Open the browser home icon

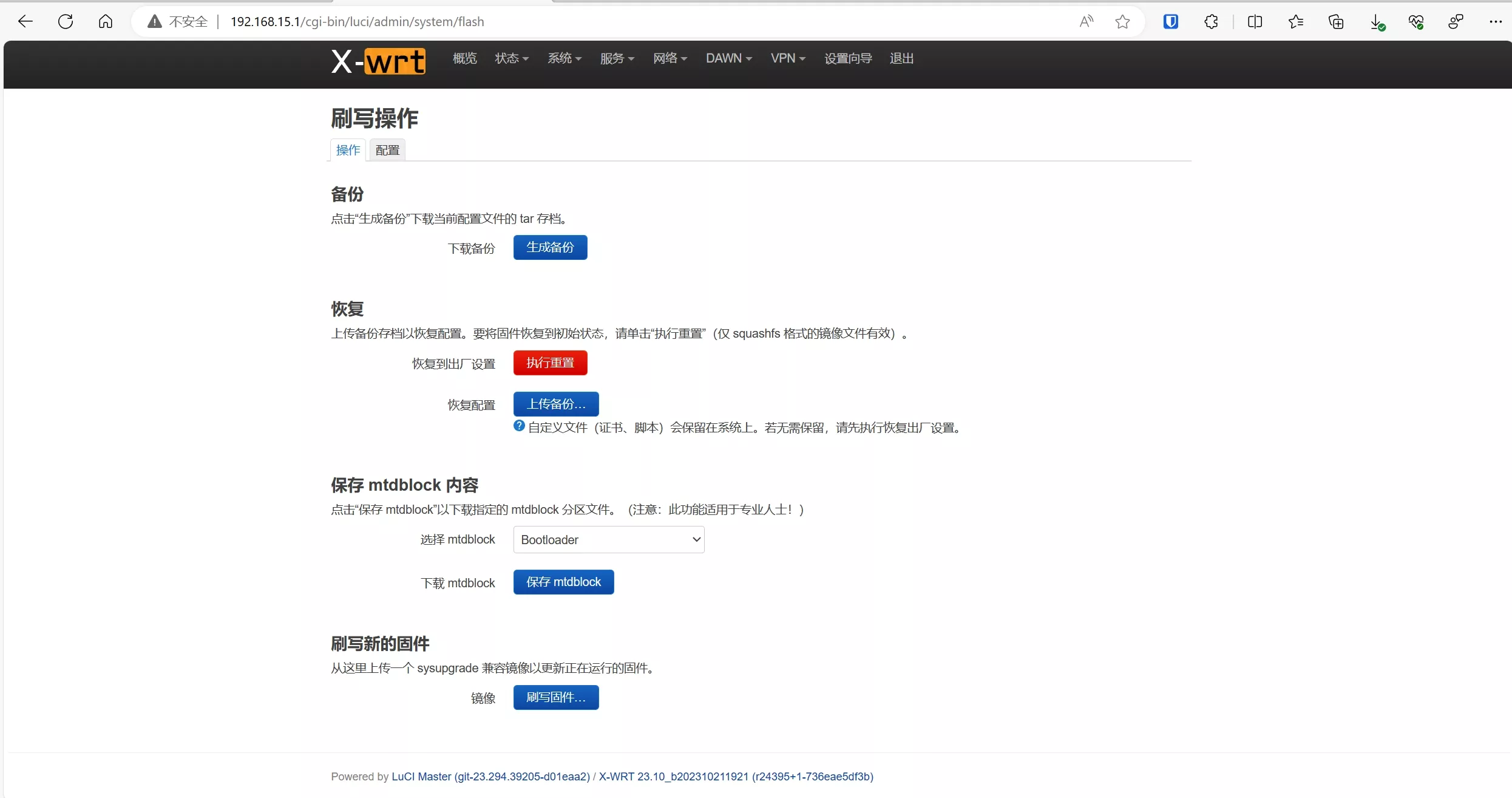(106, 22)
